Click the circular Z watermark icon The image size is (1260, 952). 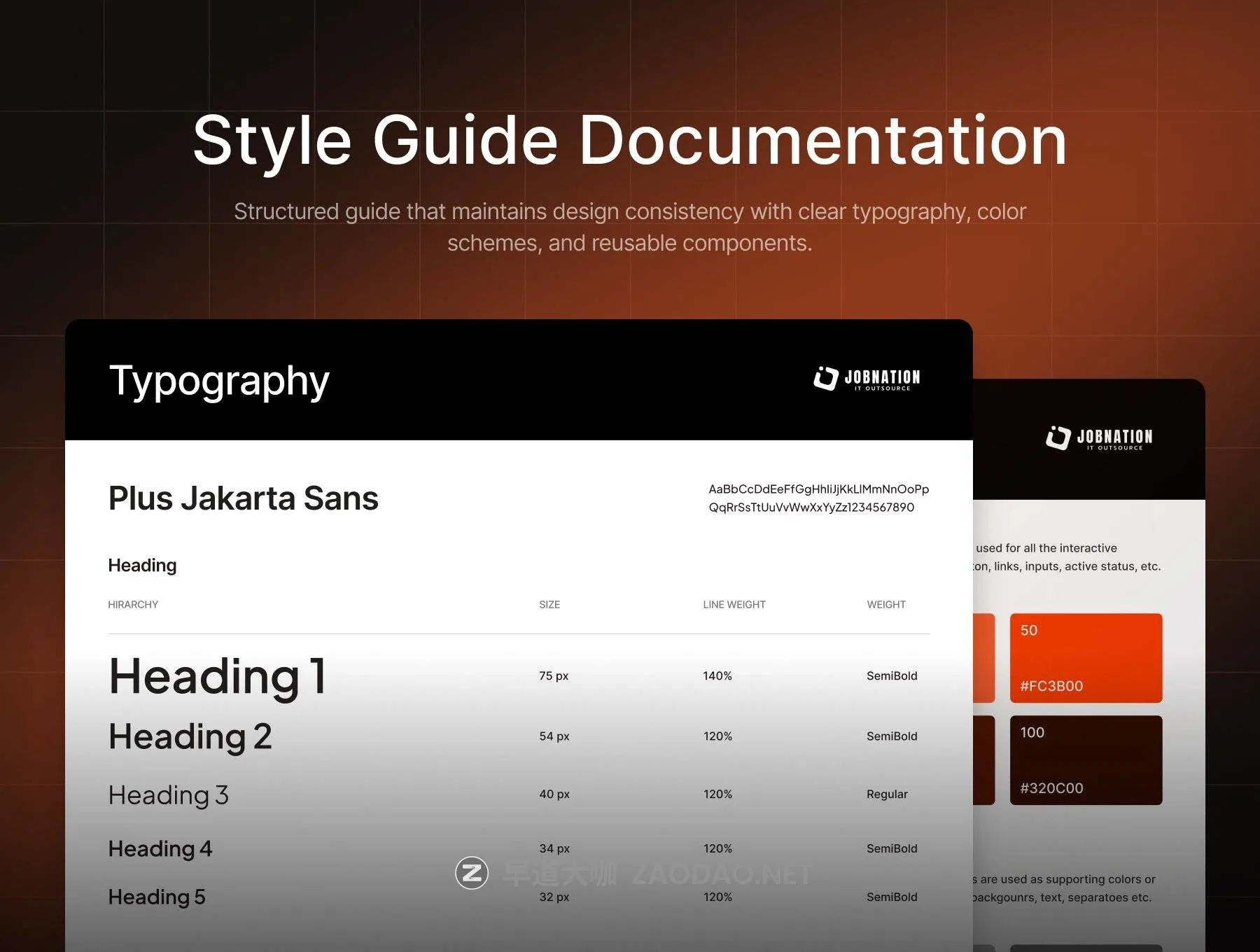(x=472, y=873)
